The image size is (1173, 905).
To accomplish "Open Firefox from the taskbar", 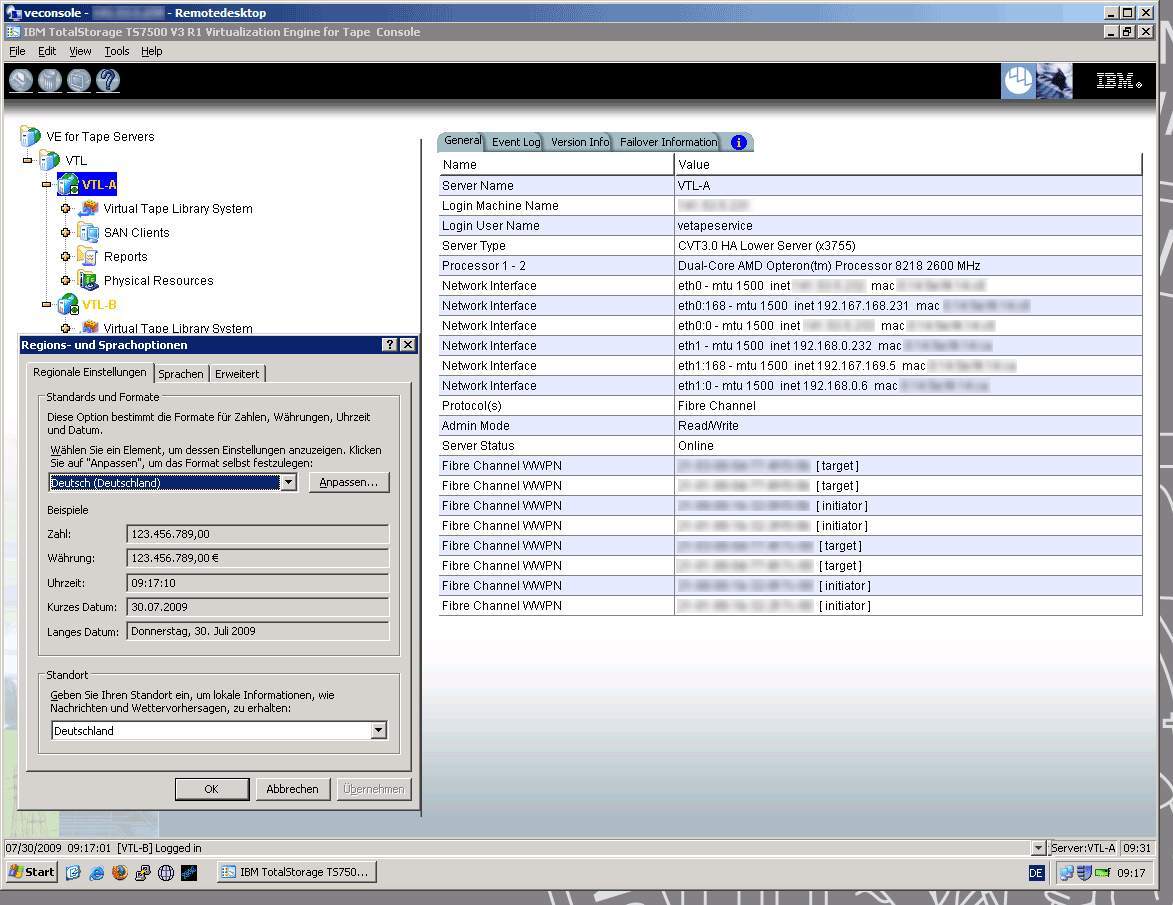I will pos(119,872).
